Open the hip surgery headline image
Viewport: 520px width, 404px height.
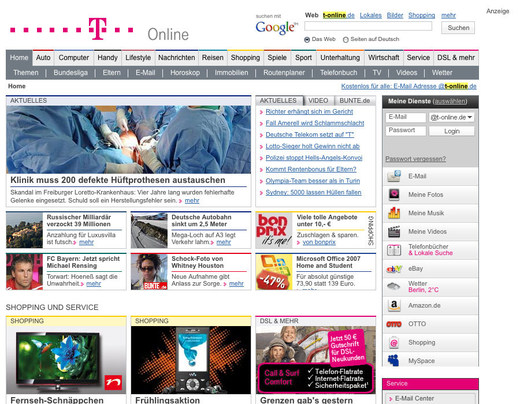point(129,140)
